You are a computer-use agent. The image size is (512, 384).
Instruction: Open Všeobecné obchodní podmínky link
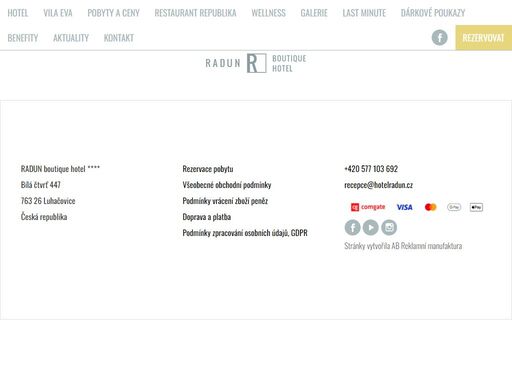point(227,185)
